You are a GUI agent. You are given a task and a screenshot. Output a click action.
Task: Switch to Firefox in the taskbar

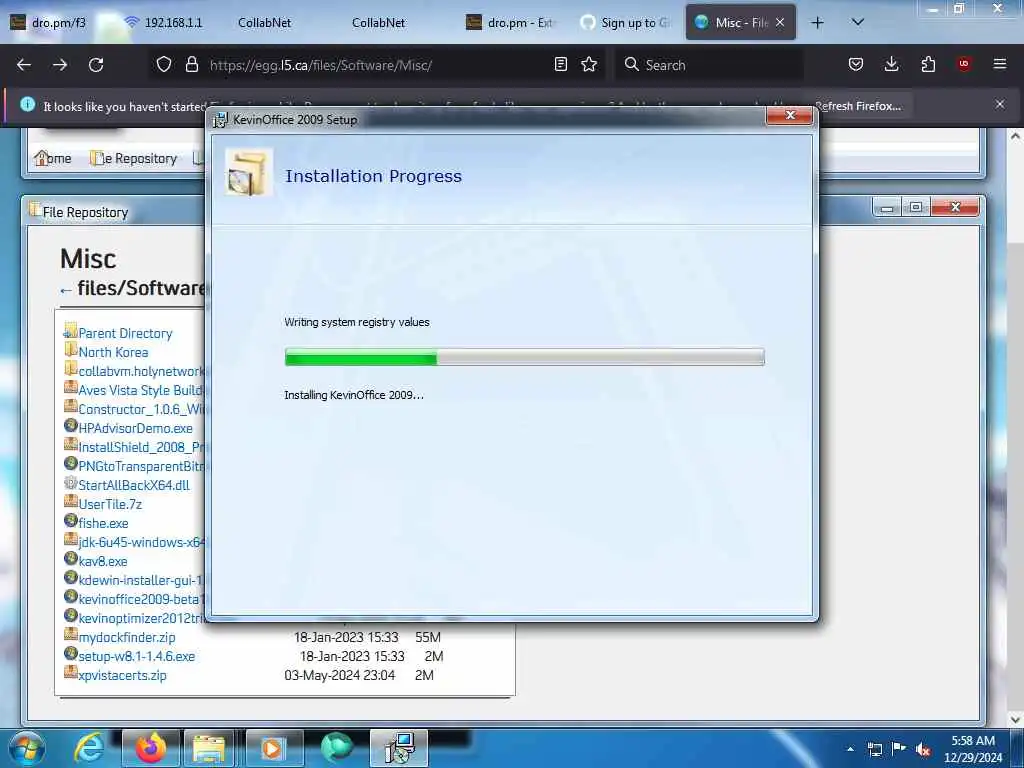[150, 748]
